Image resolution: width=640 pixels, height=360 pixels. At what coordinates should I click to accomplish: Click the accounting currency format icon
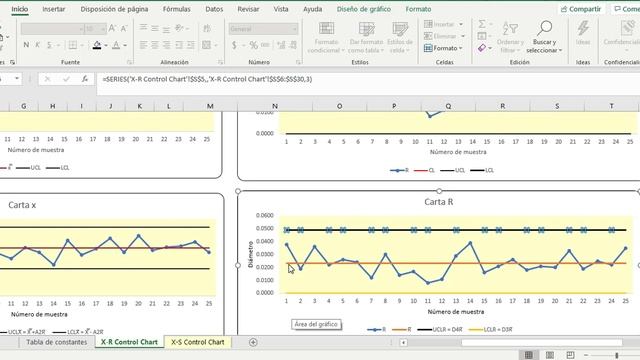(x=234, y=45)
